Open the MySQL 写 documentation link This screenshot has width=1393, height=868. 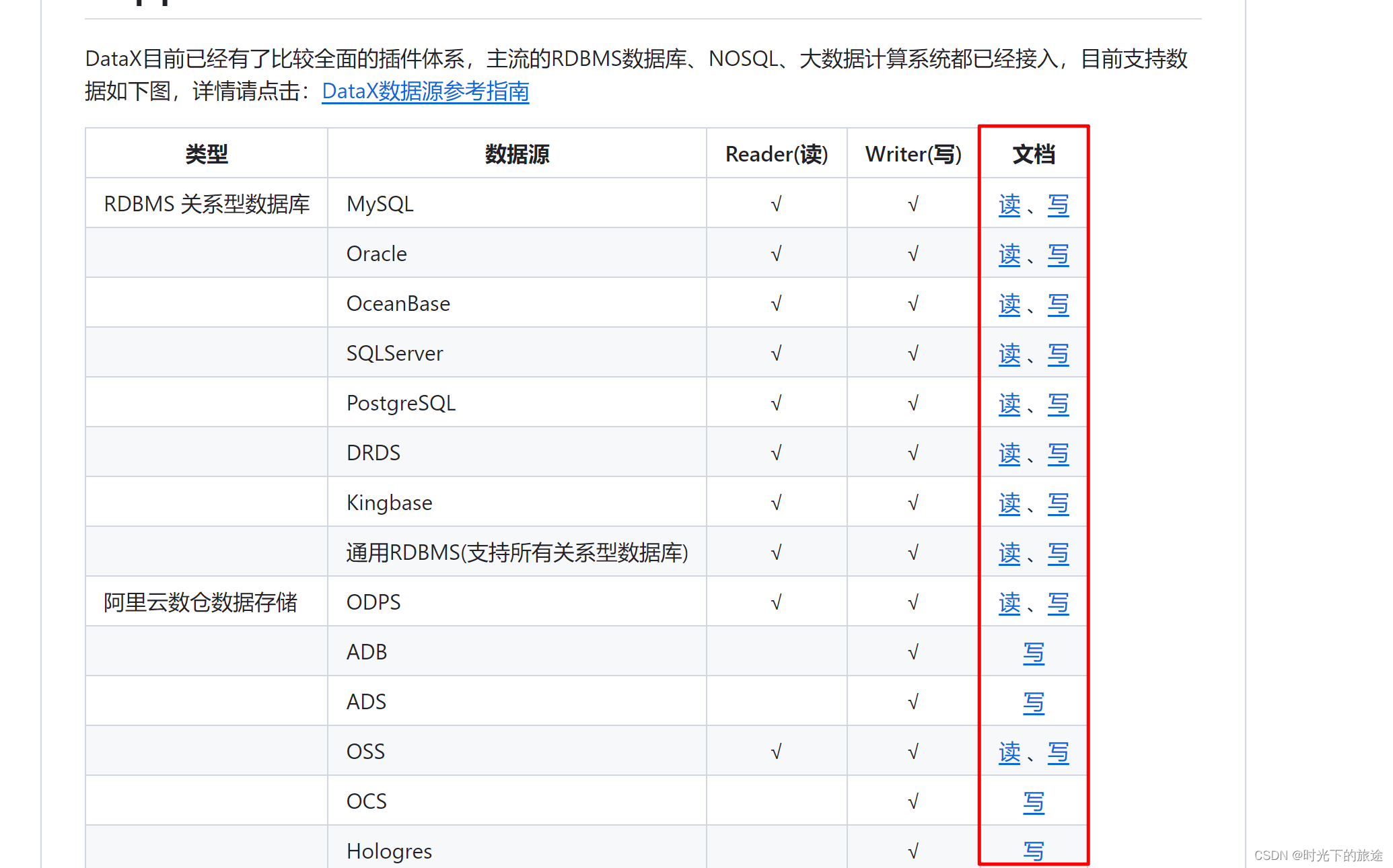click(x=1058, y=205)
